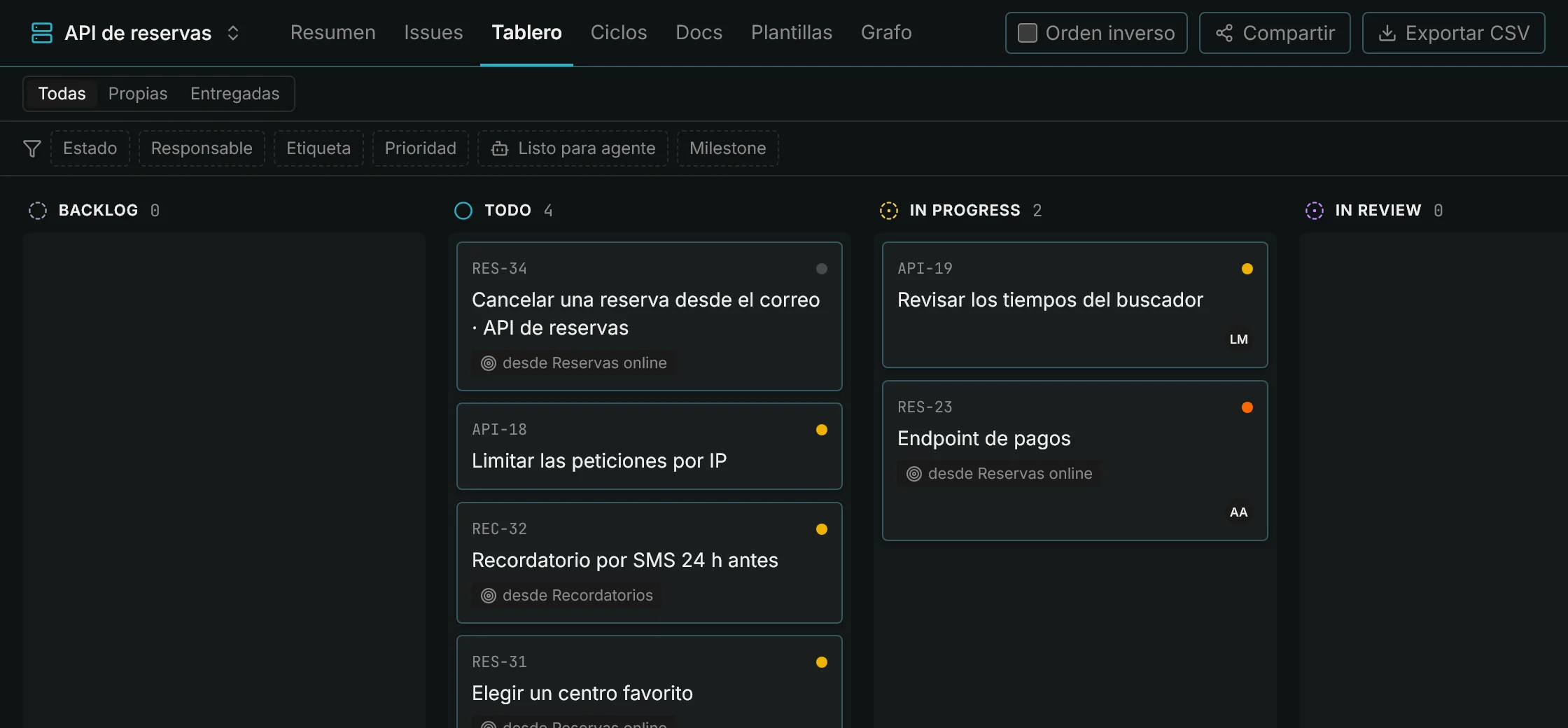Image resolution: width=1568 pixels, height=728 pixels.
Task: Click the Todo column status icon
Action: coord(463,211)
